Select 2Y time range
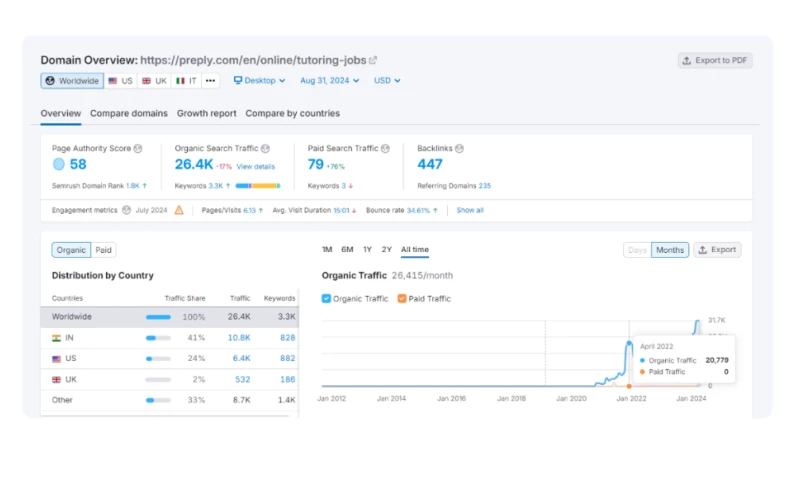The image size is (800, 480). coord(387,249)
